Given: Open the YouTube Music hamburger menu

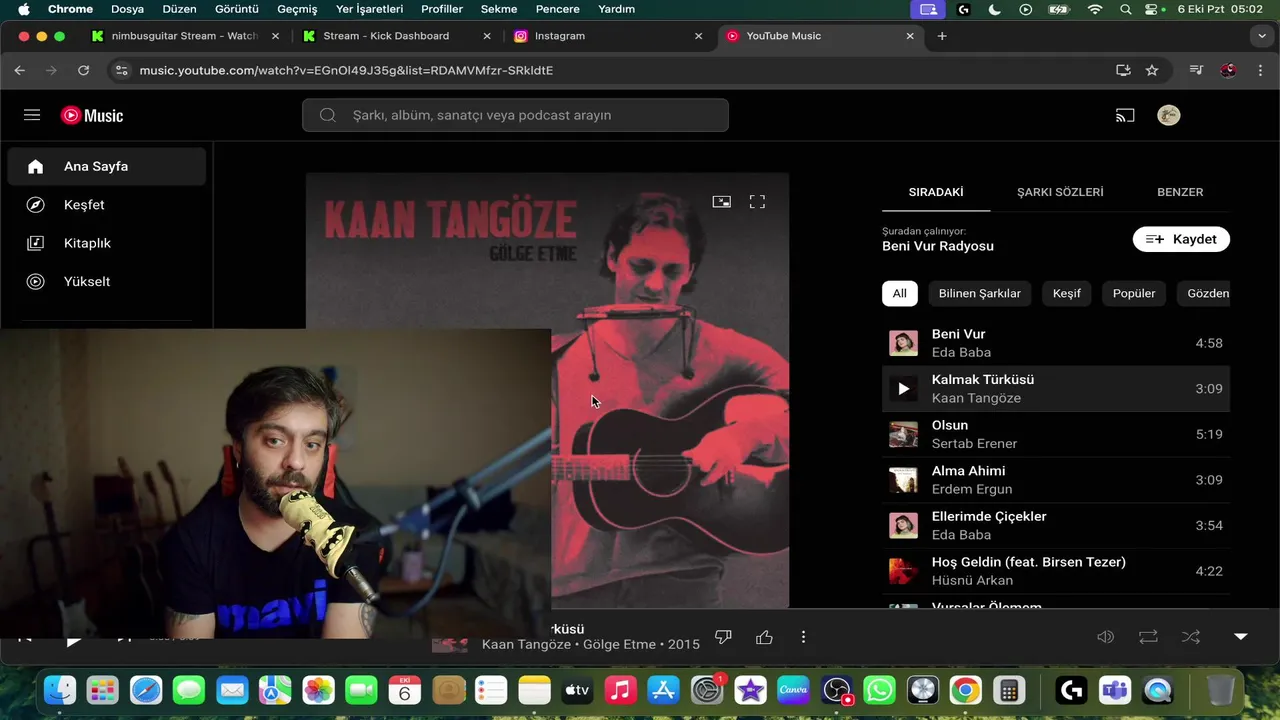Looking at the screenshot, I should pyautogui.click(x=32, y=115).
